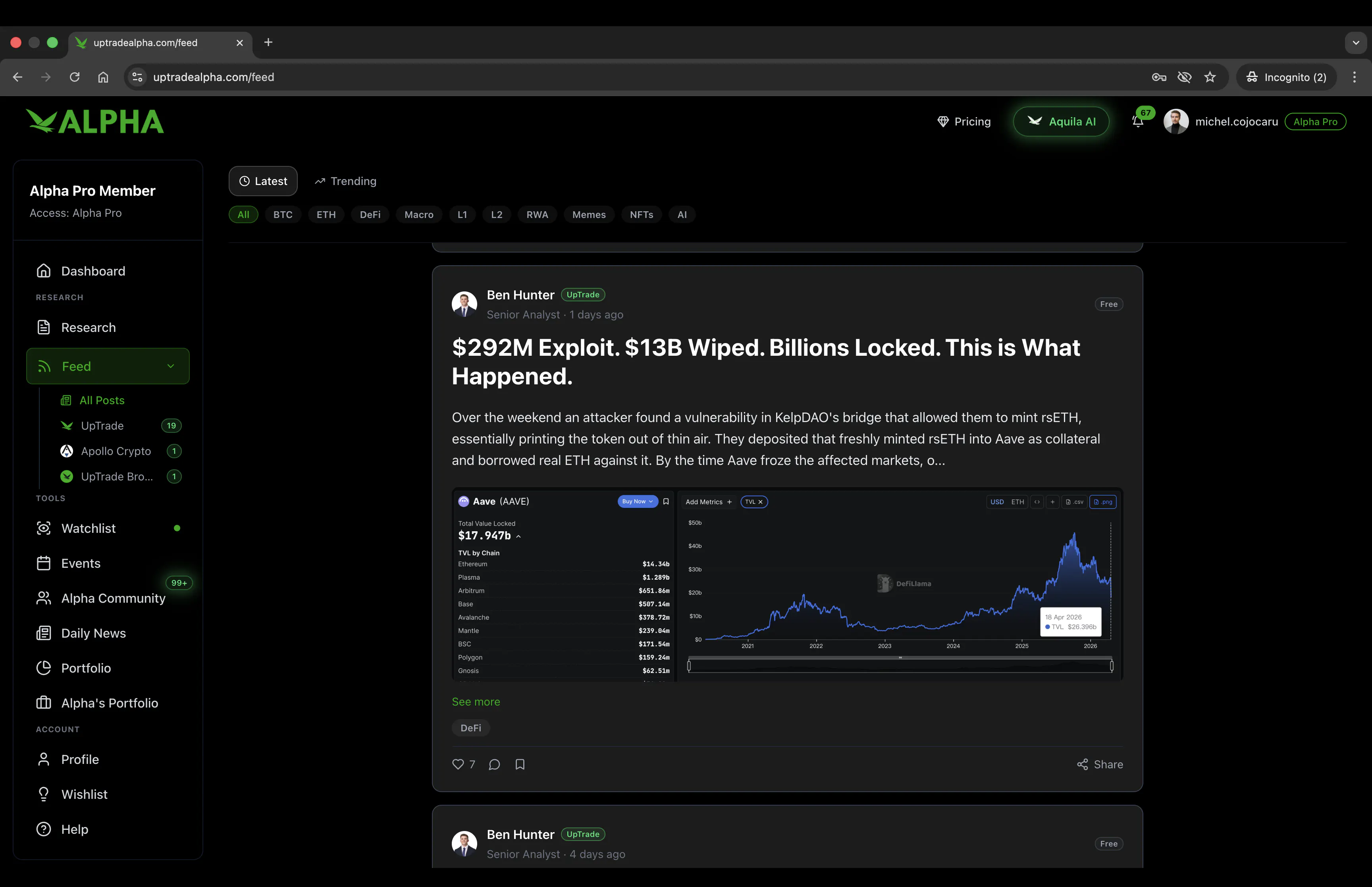
Task: Open comments on the Exploit post
Action: [x=494, y=764]
